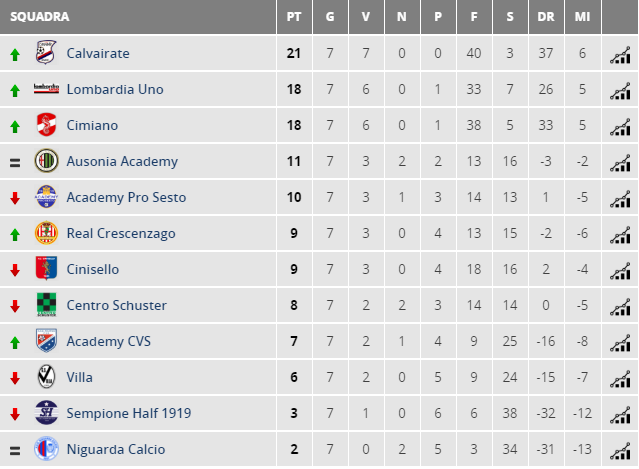Click the Centro Schuster checkered crest

(x=46, y=304)
